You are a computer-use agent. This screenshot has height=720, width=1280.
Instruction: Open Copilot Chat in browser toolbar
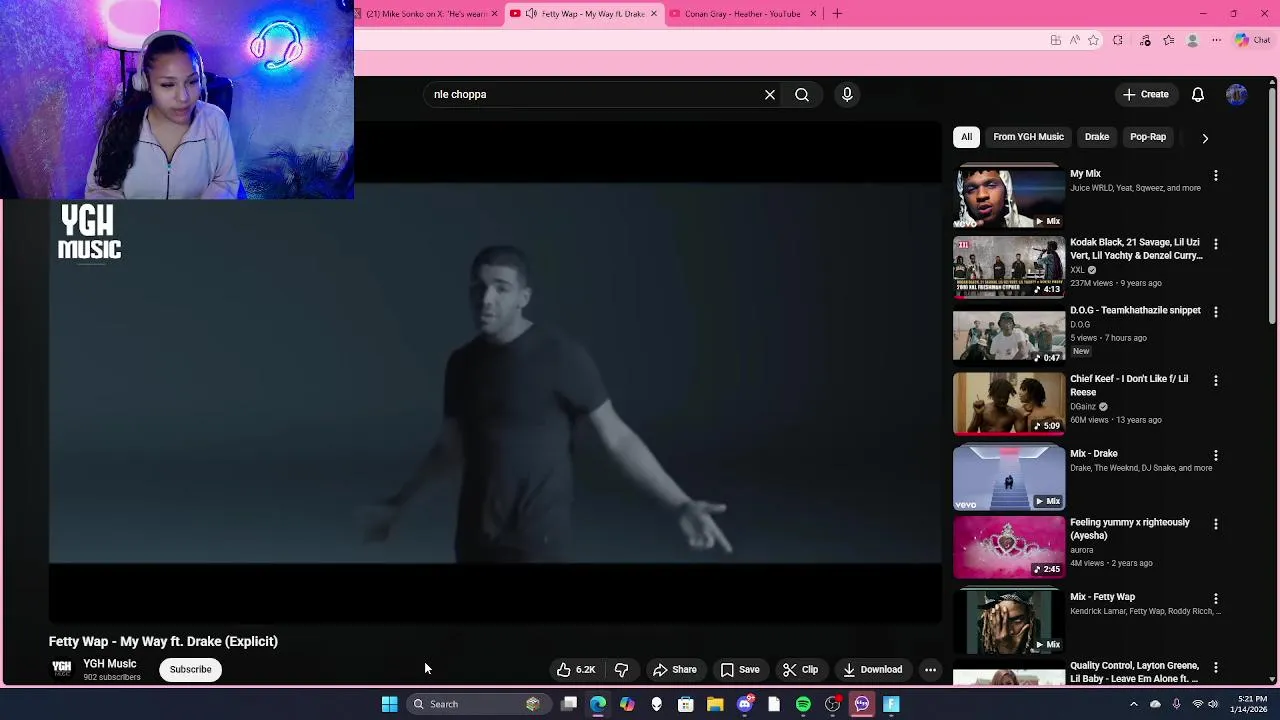[x=1253, y=41]
